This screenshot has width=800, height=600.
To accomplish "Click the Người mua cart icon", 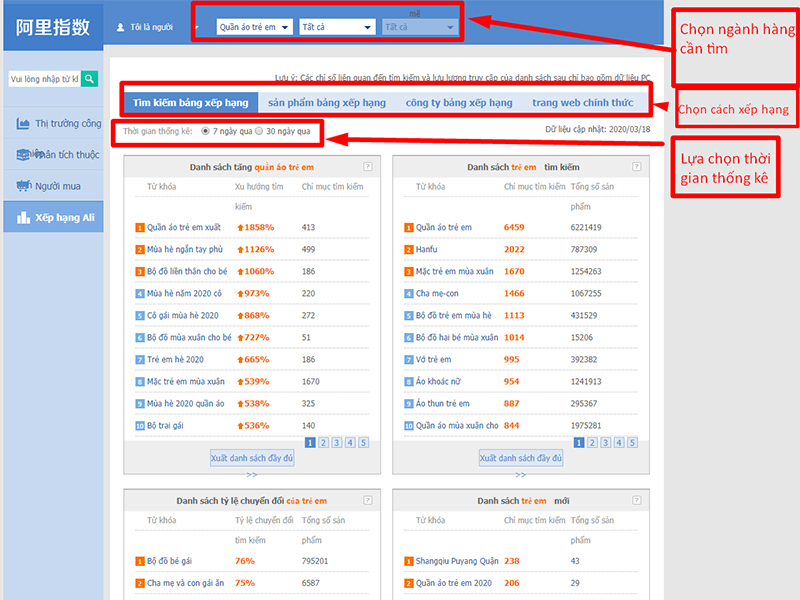I will (x=23, y=186).
